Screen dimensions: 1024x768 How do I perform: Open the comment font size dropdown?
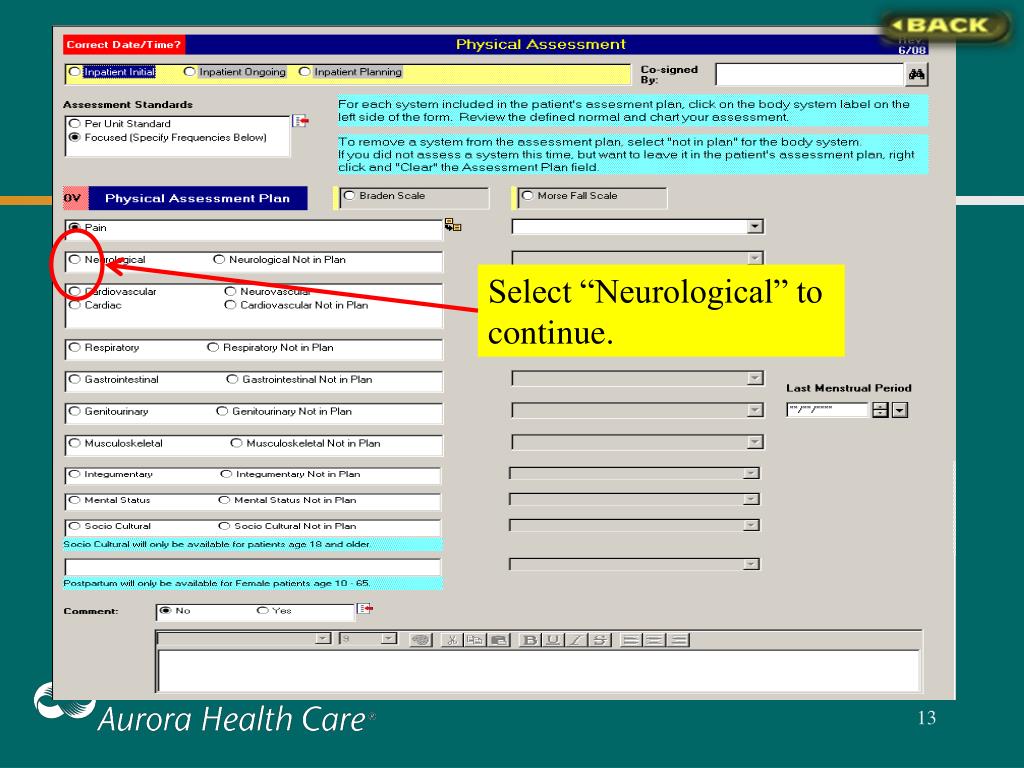(x=389, y=638)
